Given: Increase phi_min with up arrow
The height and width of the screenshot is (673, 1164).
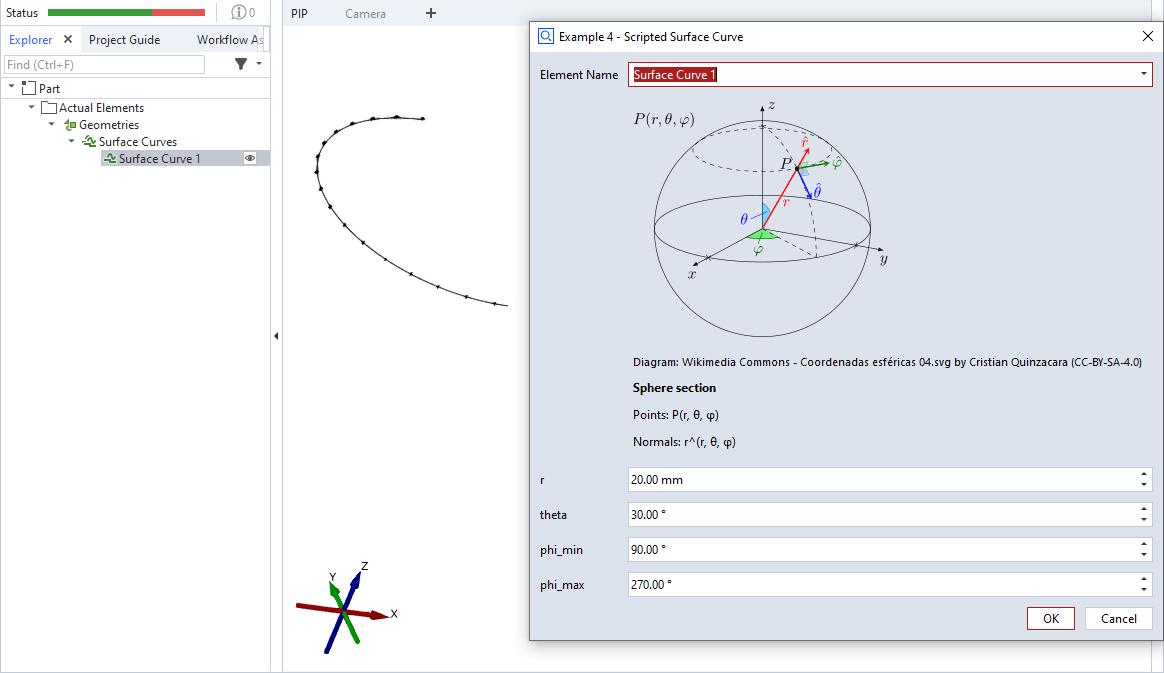Looking at the screenshot, I should click(x=1144, y=544).
